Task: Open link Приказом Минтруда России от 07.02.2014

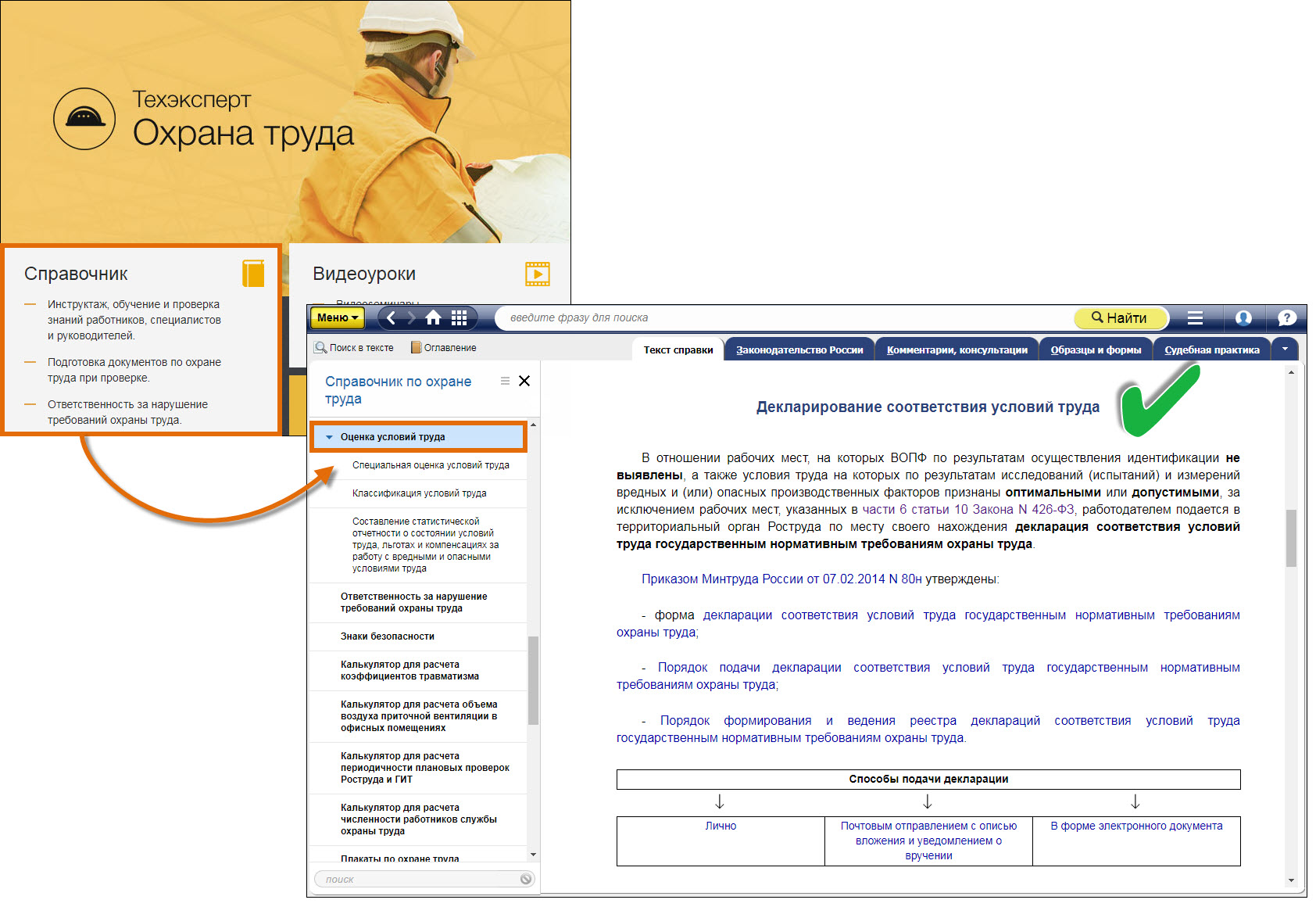Action: [x=781, y=579]
